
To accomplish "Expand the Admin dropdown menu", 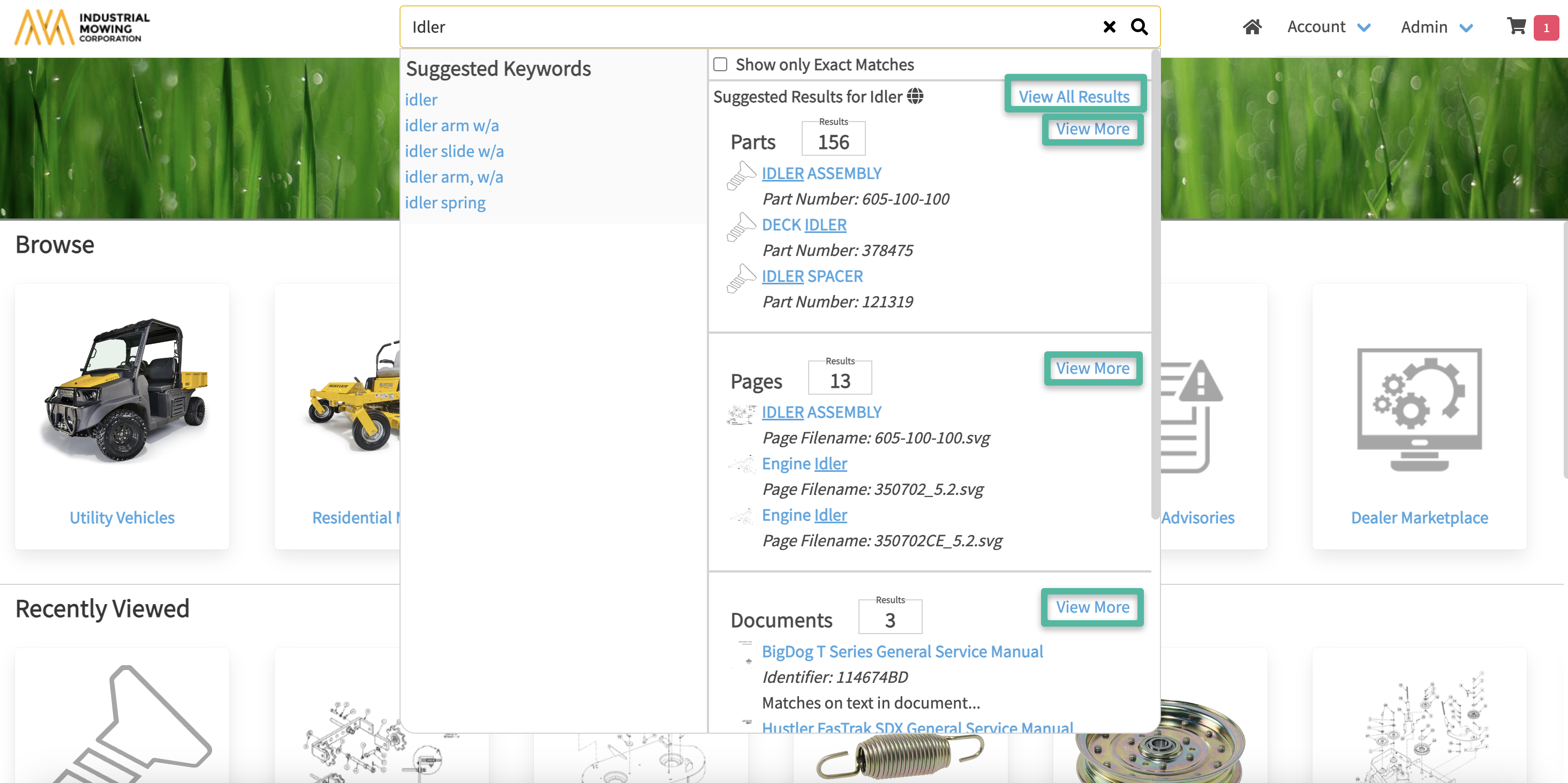I will pos(1436,27).
